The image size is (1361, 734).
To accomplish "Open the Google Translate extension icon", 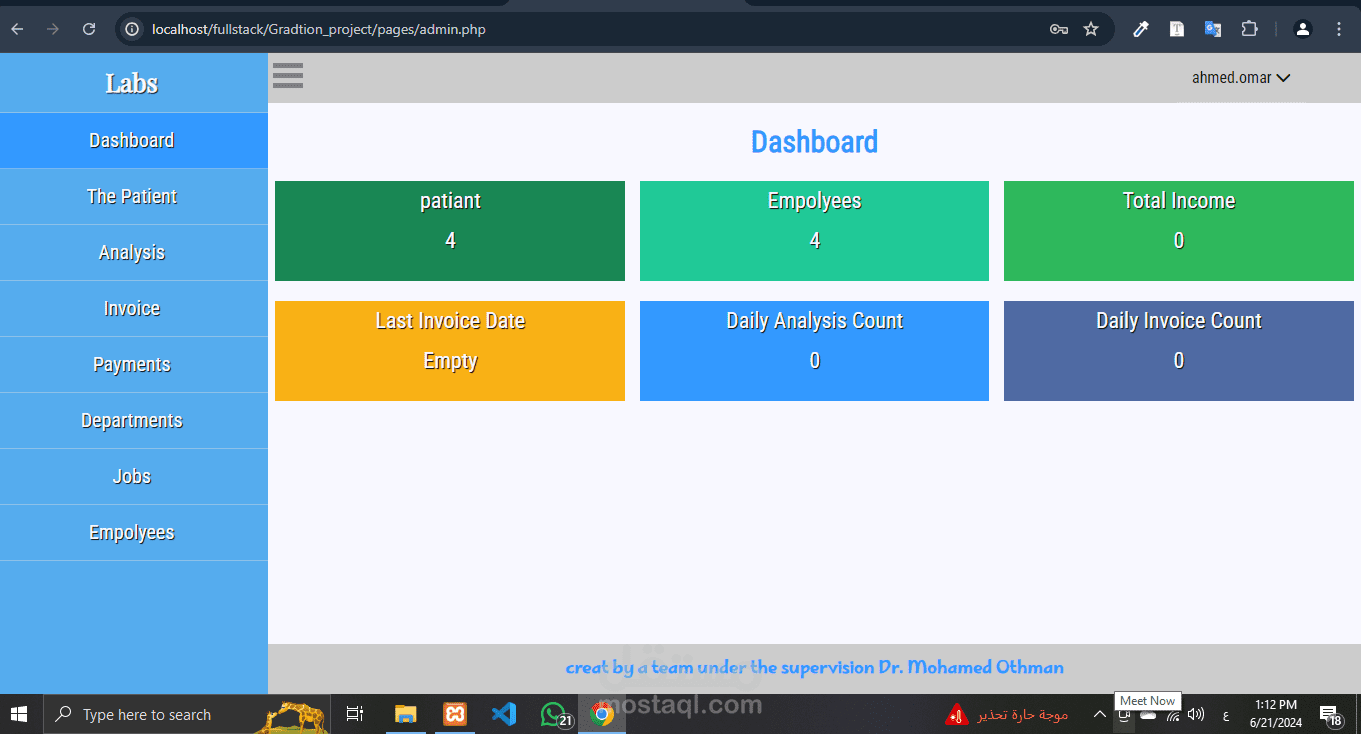I will pyautogui.click(x=1212, y=29).
